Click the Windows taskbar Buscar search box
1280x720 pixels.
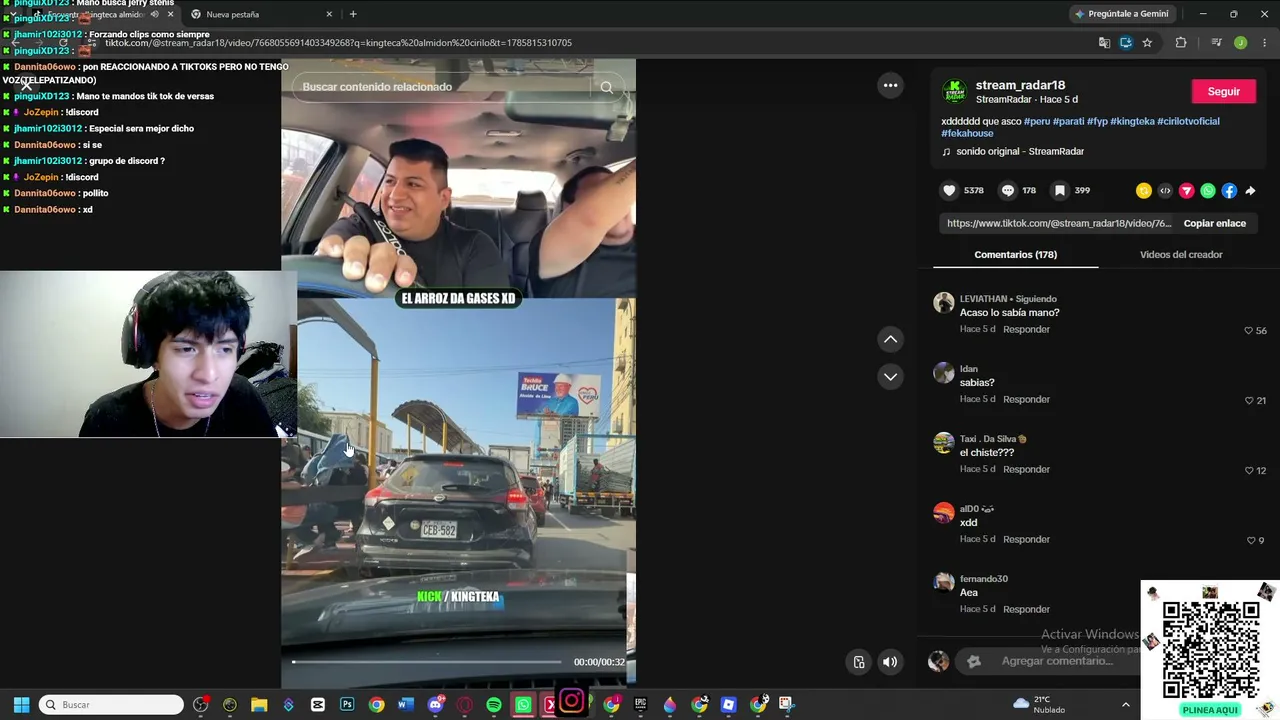point(112,705)
